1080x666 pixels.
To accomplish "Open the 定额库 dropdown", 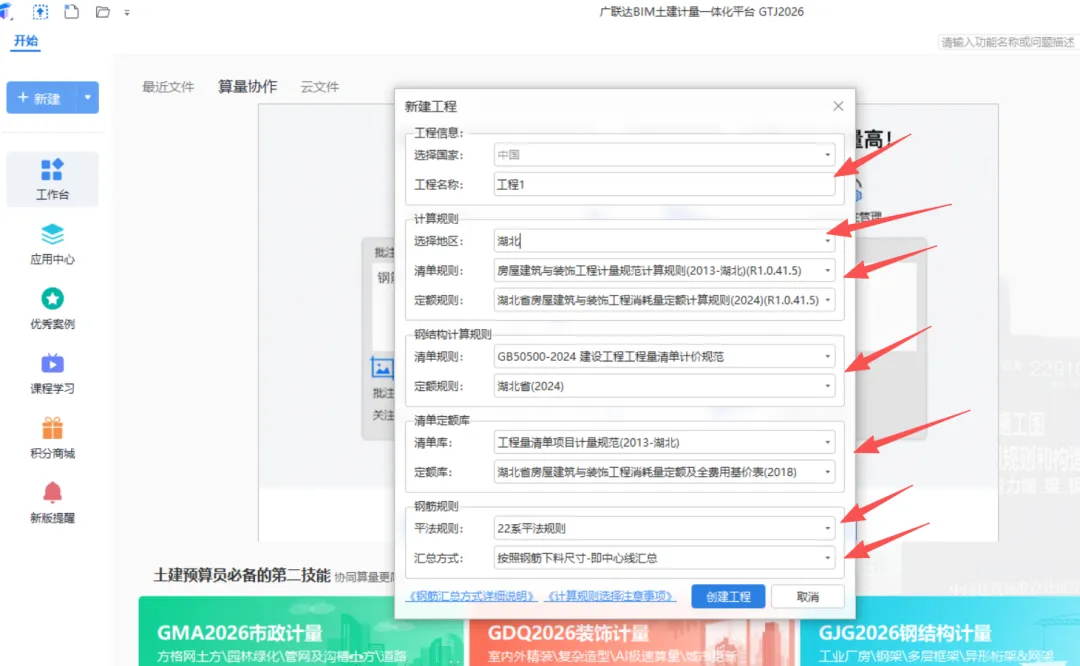I will (665, 472).
